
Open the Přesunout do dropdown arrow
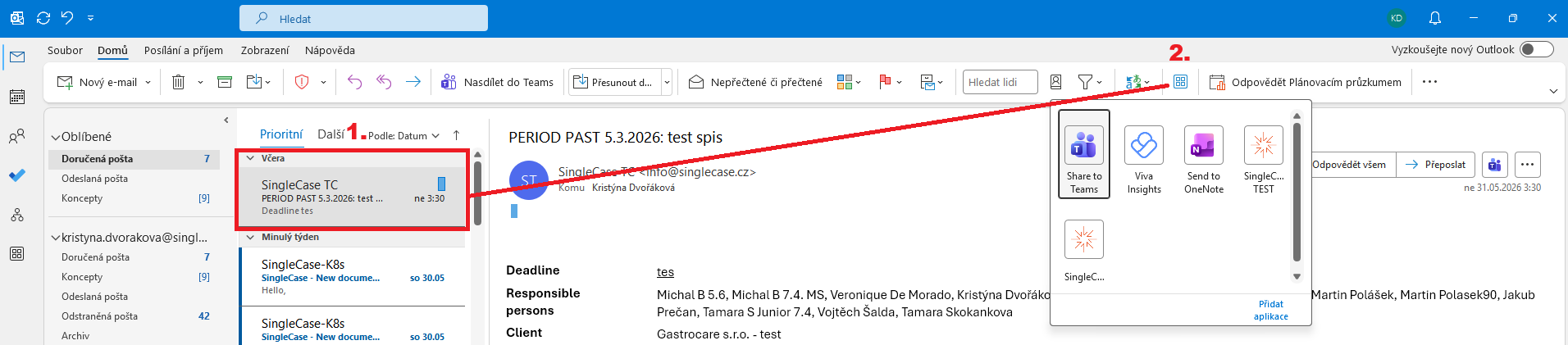tap(667, 82)
